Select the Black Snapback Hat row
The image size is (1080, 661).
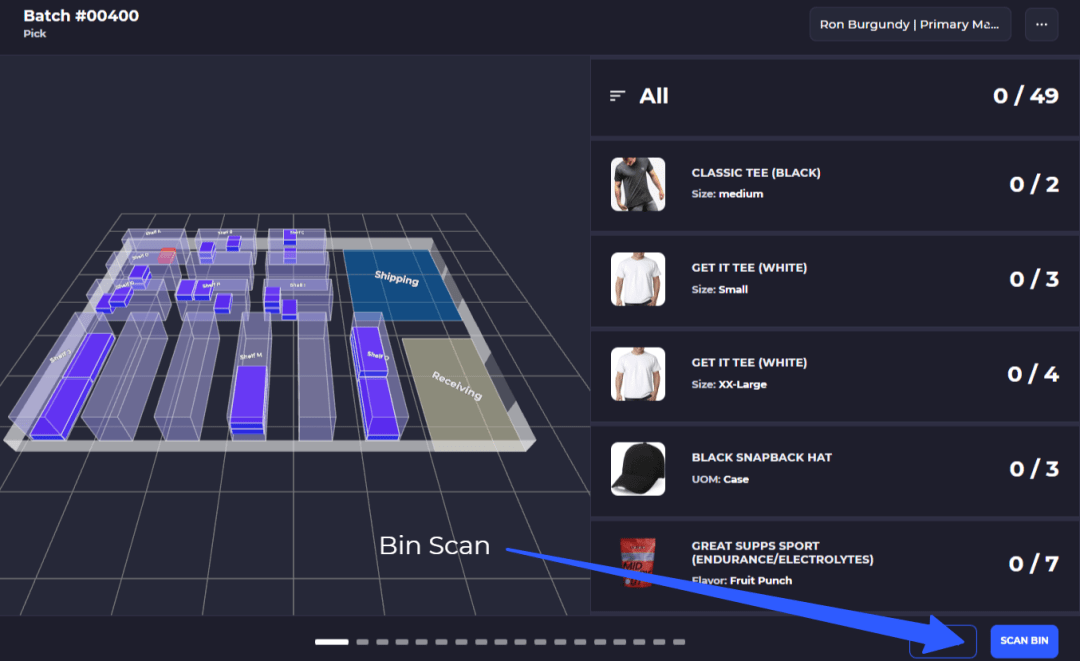(835, 469)
